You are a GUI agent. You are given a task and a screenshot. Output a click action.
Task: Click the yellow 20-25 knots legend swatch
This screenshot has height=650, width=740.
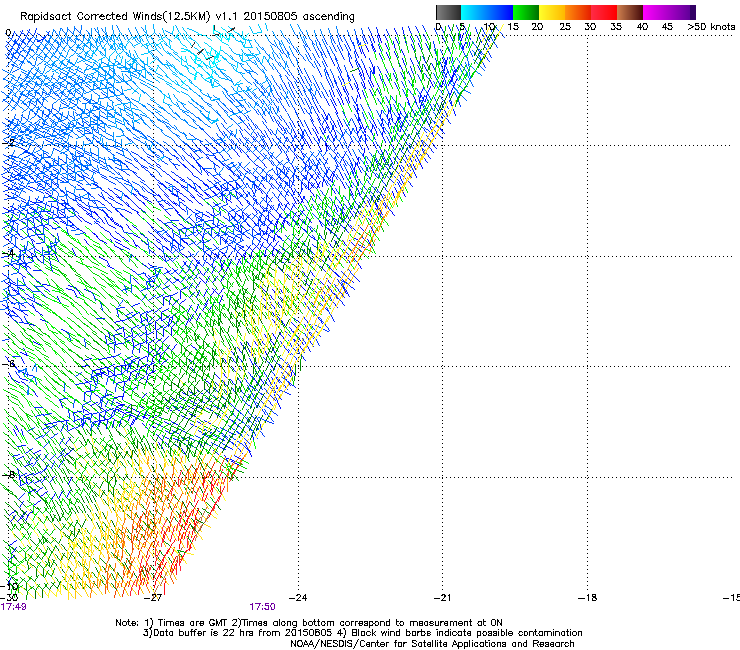click(552, 12)
